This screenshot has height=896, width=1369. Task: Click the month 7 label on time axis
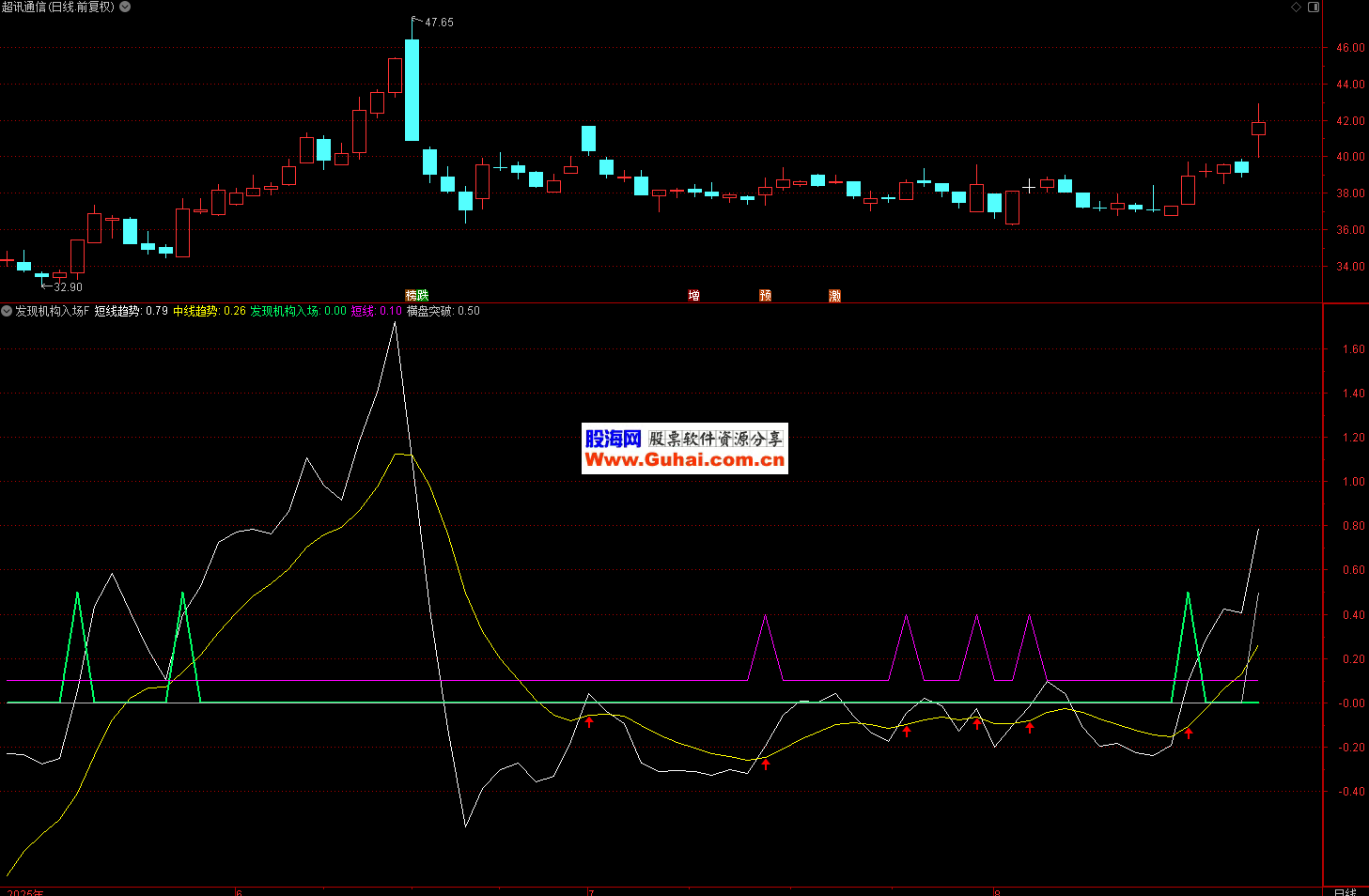click(592, 891)
